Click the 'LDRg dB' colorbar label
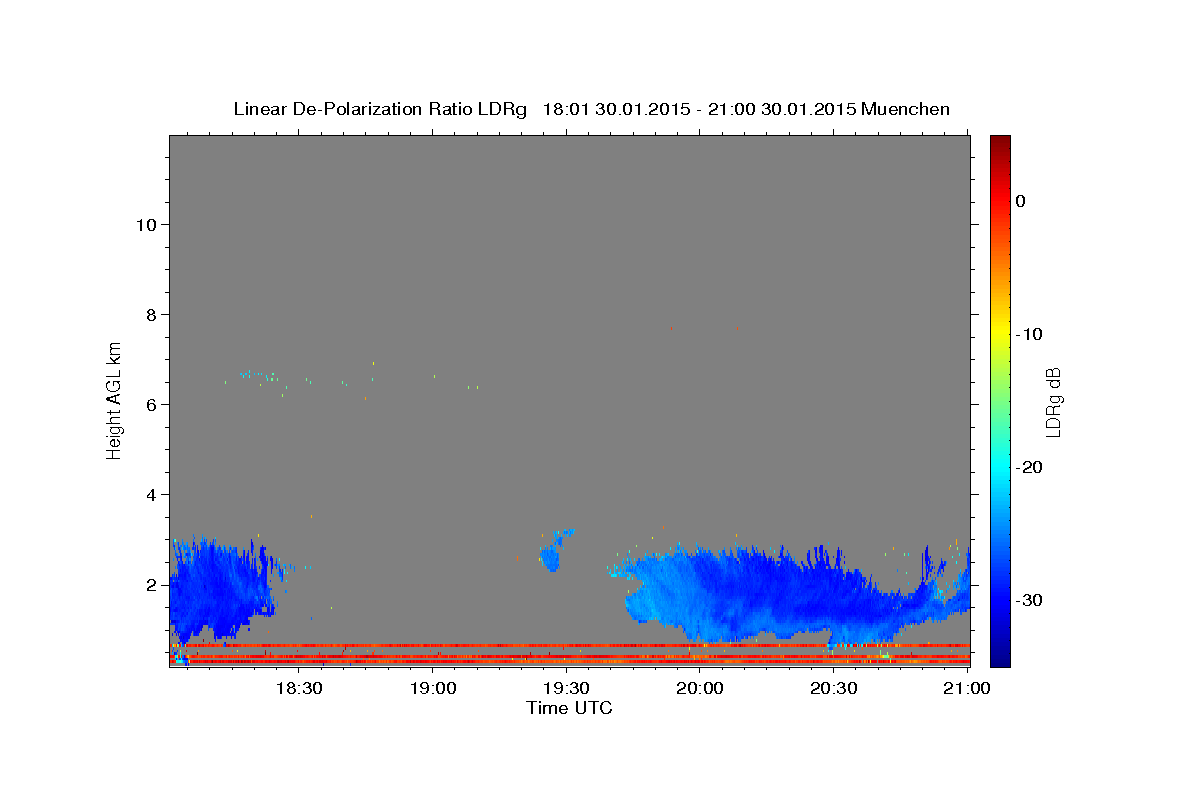 pyautogui.click(x=1053, y=401)
